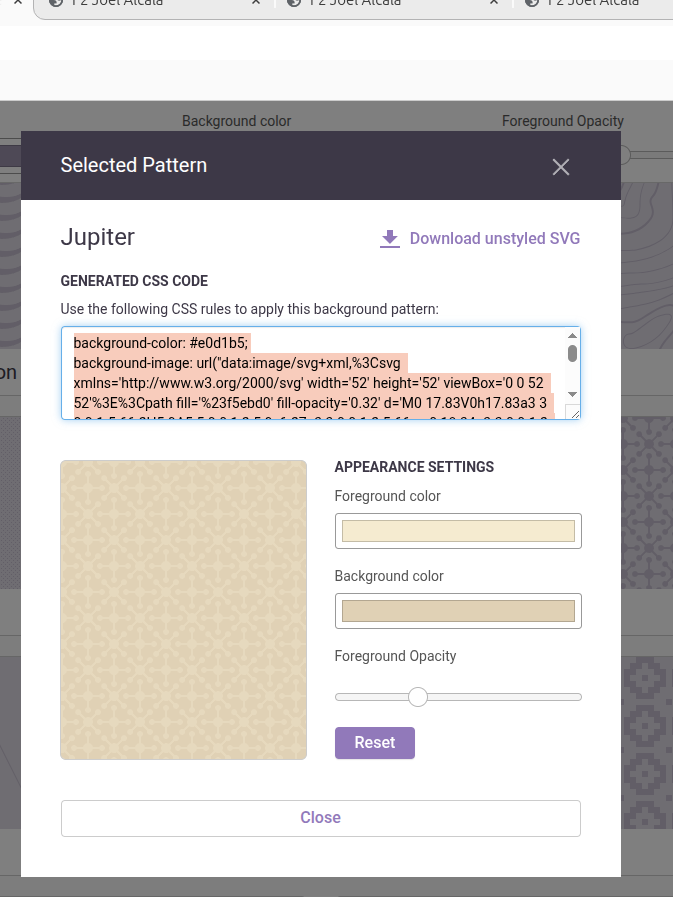Click the download arrow icon beside Jupiter
The width and height of the screenshot is (673, 897).
(389, 239)
